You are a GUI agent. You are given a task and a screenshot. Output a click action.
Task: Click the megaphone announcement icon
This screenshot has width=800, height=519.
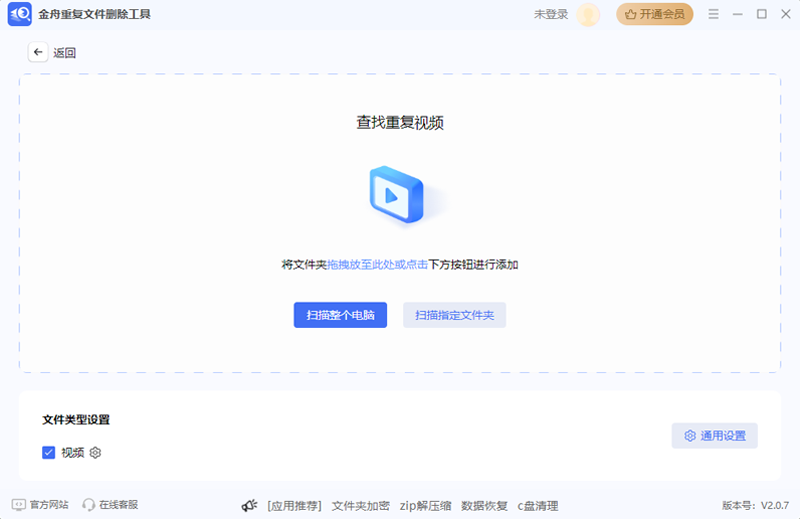[249, 505]
